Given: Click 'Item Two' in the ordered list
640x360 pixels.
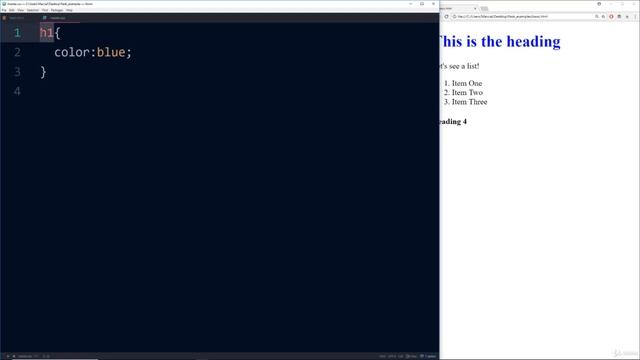Looking at the screenshot, I should 467,93.
